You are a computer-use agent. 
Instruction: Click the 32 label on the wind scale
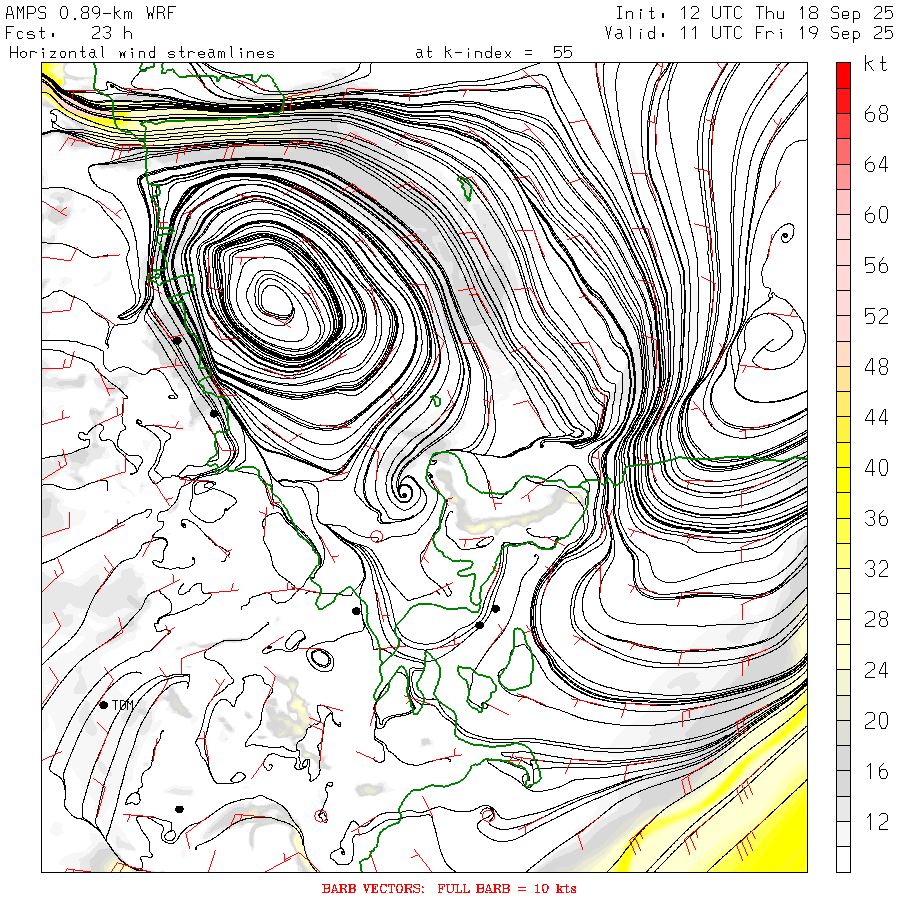(x=876, y=569)
